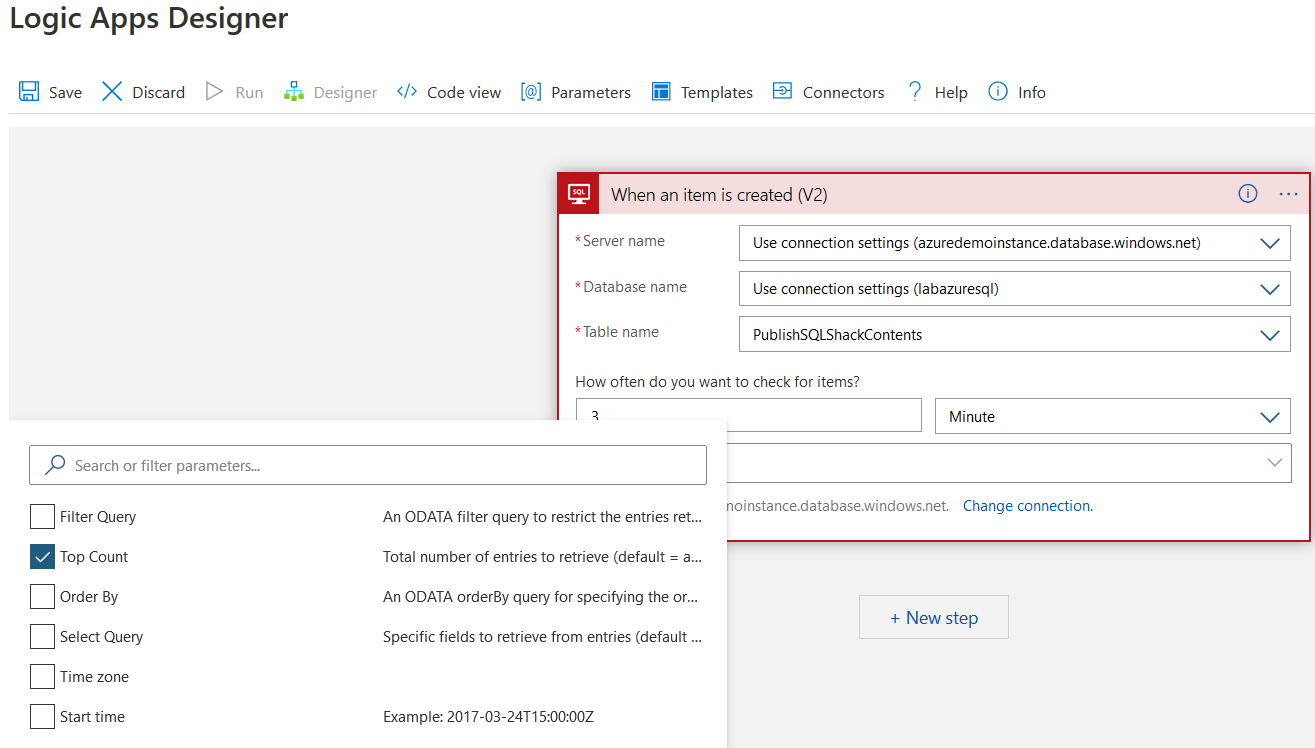Viewport: 1315px width, 748px height.
Task: Expand the Server name dropdown
Action: coord(1270,243)
